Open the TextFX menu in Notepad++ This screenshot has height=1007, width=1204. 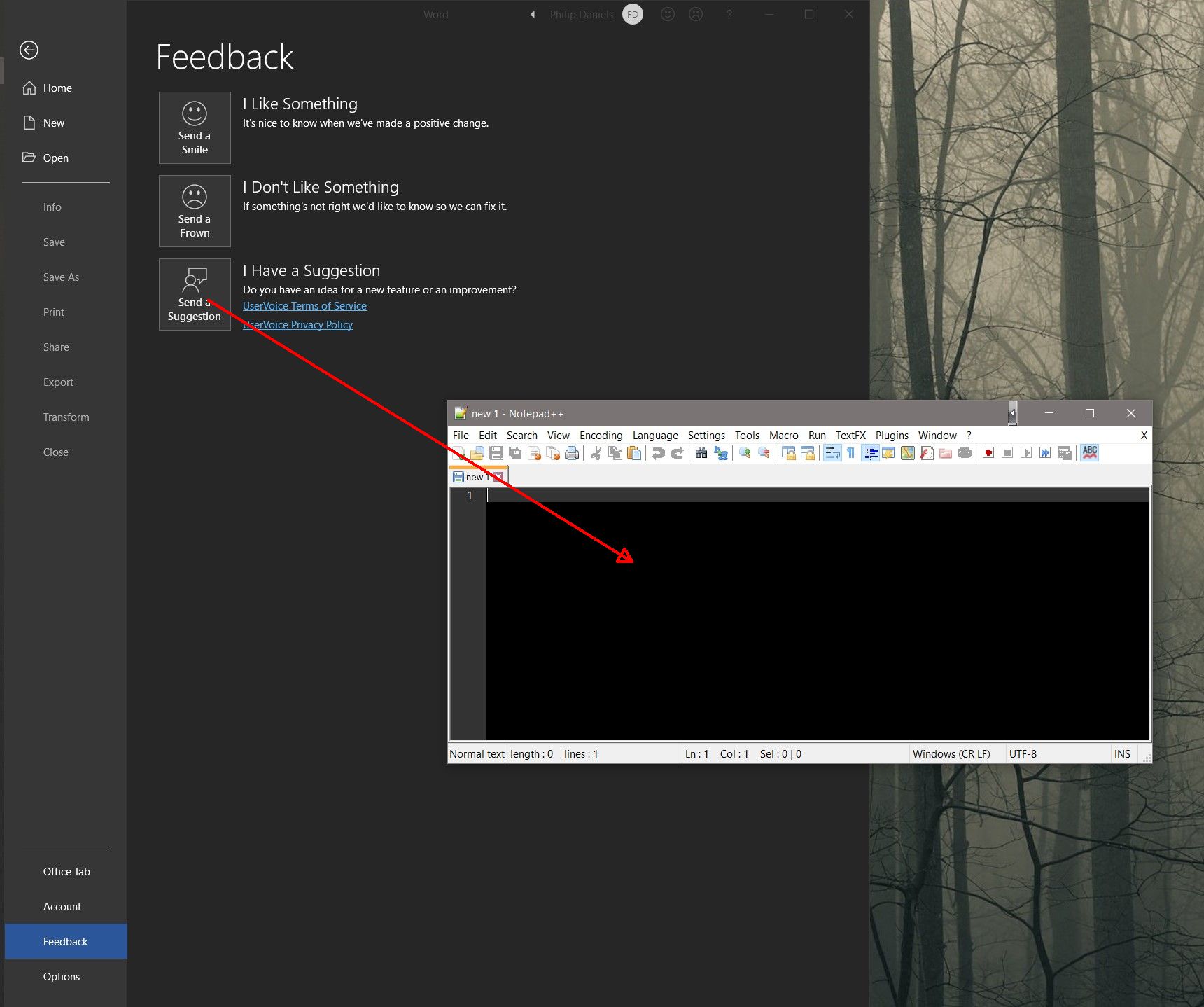click(x=850, y=436)
